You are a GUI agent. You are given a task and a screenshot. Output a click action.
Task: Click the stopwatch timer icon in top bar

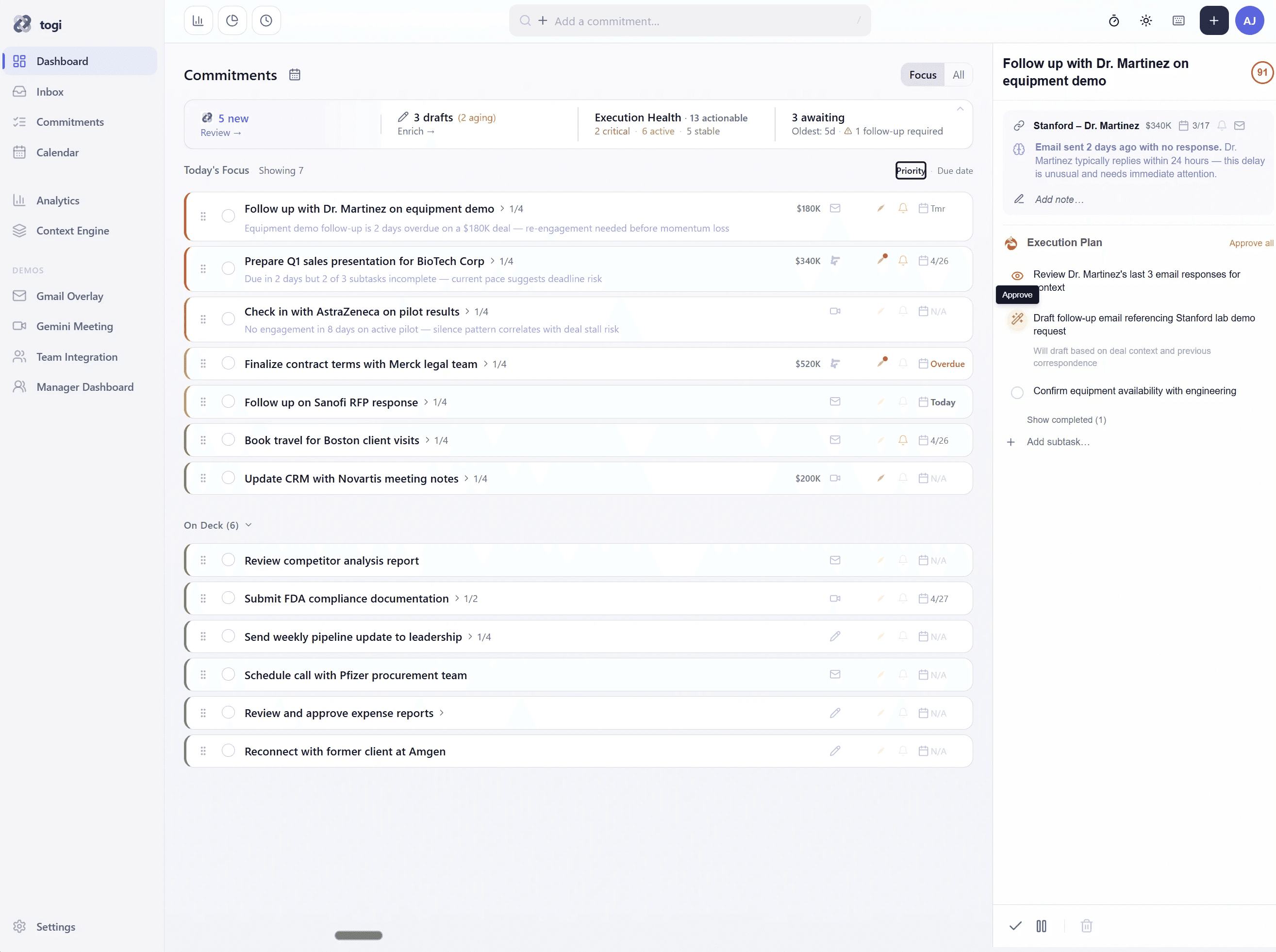click(1113, 21)
